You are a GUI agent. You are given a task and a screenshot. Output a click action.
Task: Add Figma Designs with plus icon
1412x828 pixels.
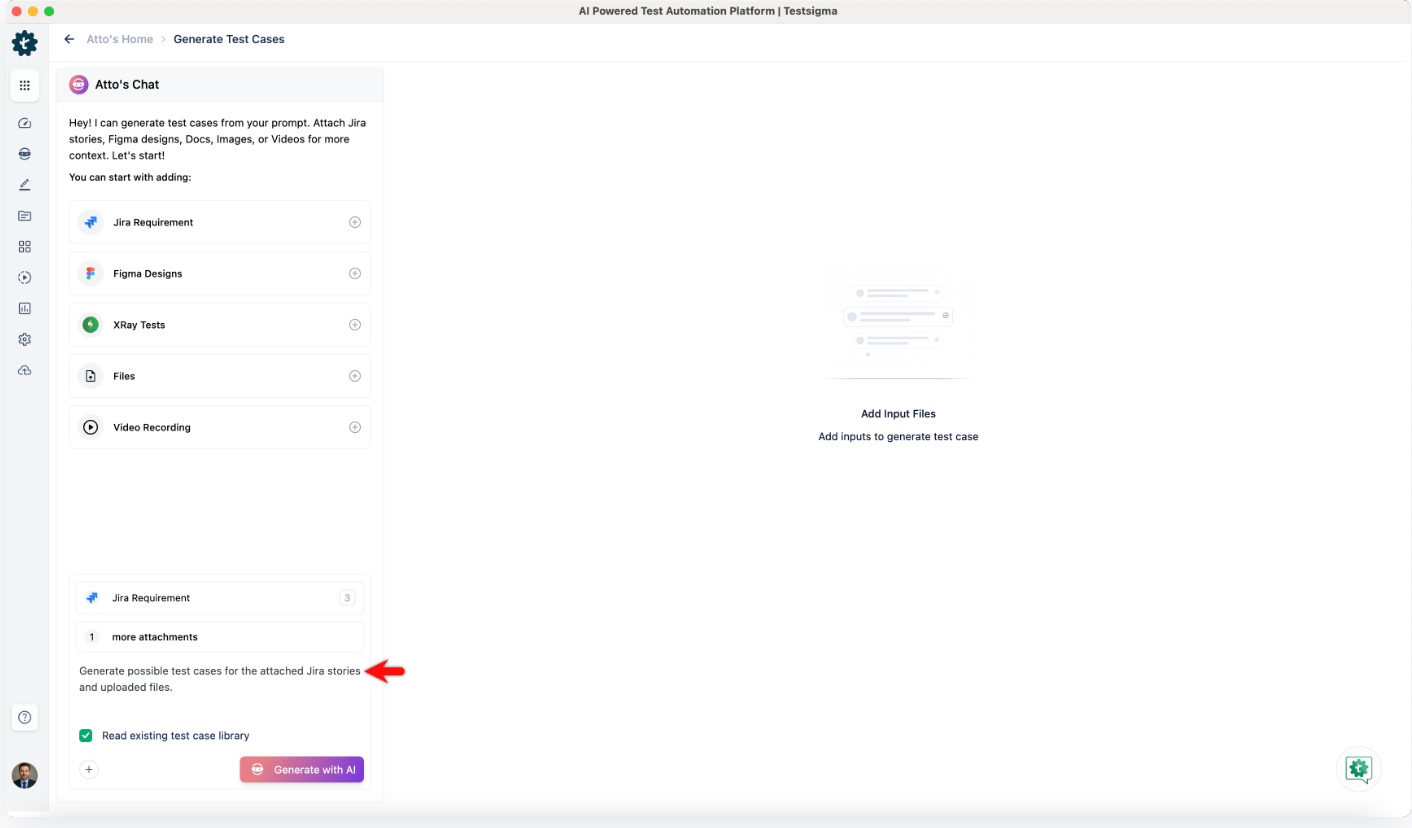coord(355,273)
